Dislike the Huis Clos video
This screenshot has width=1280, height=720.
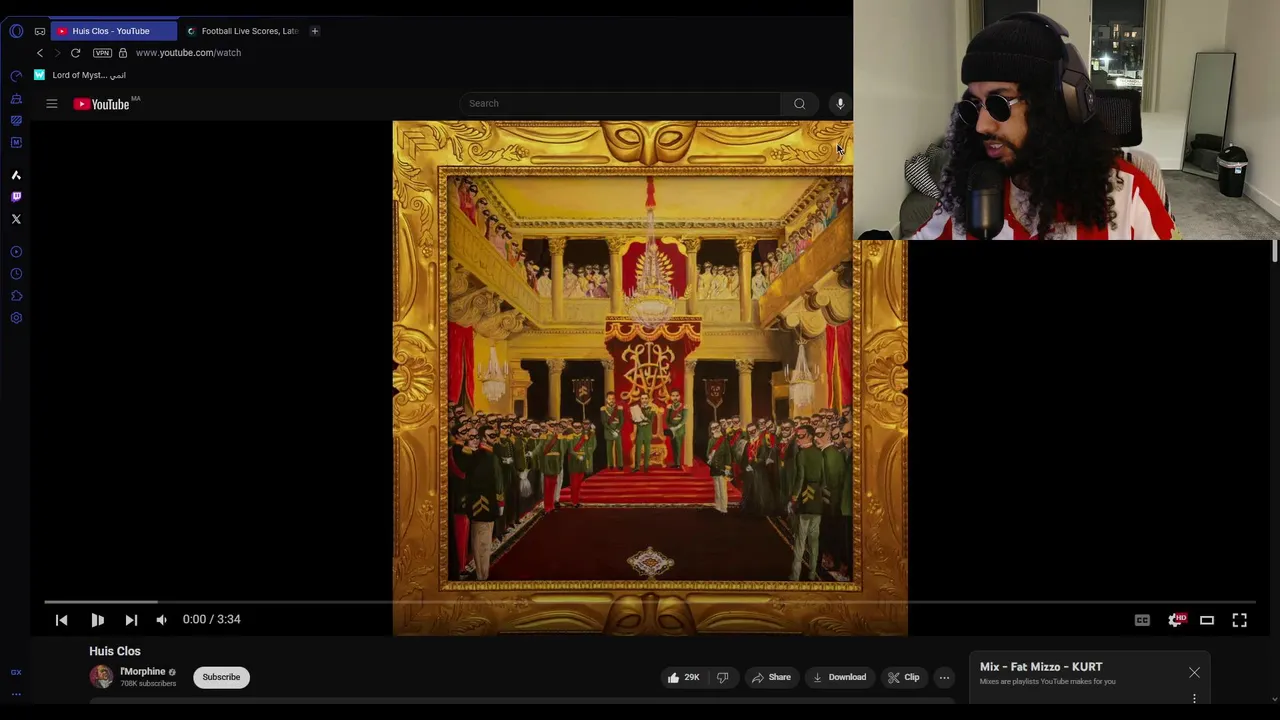coord(722,677)
